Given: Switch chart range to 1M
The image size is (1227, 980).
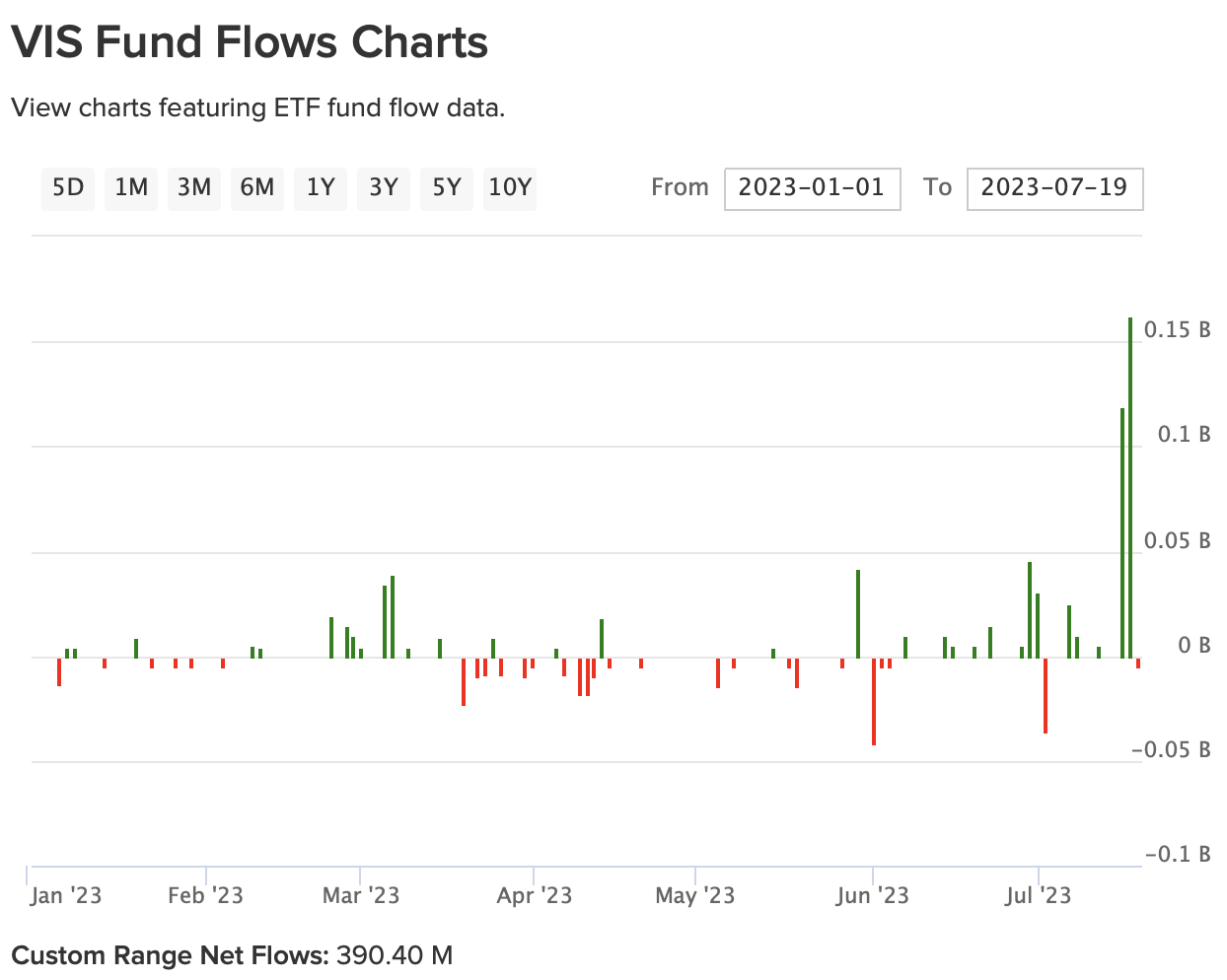Looking at the screenshot, I should point(130,187).
